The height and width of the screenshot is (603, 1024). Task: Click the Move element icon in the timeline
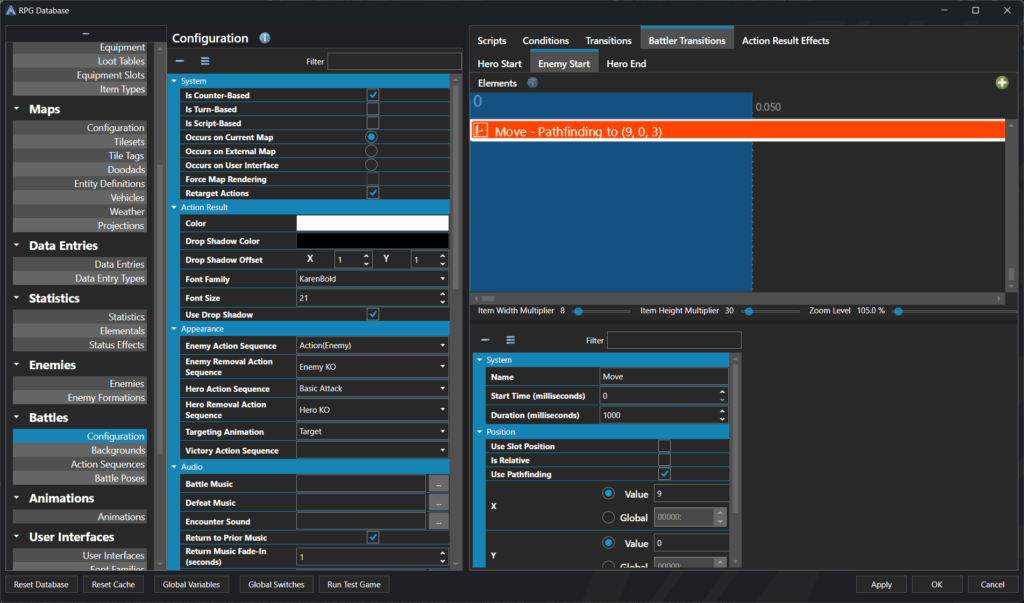(x=481, y=131)
